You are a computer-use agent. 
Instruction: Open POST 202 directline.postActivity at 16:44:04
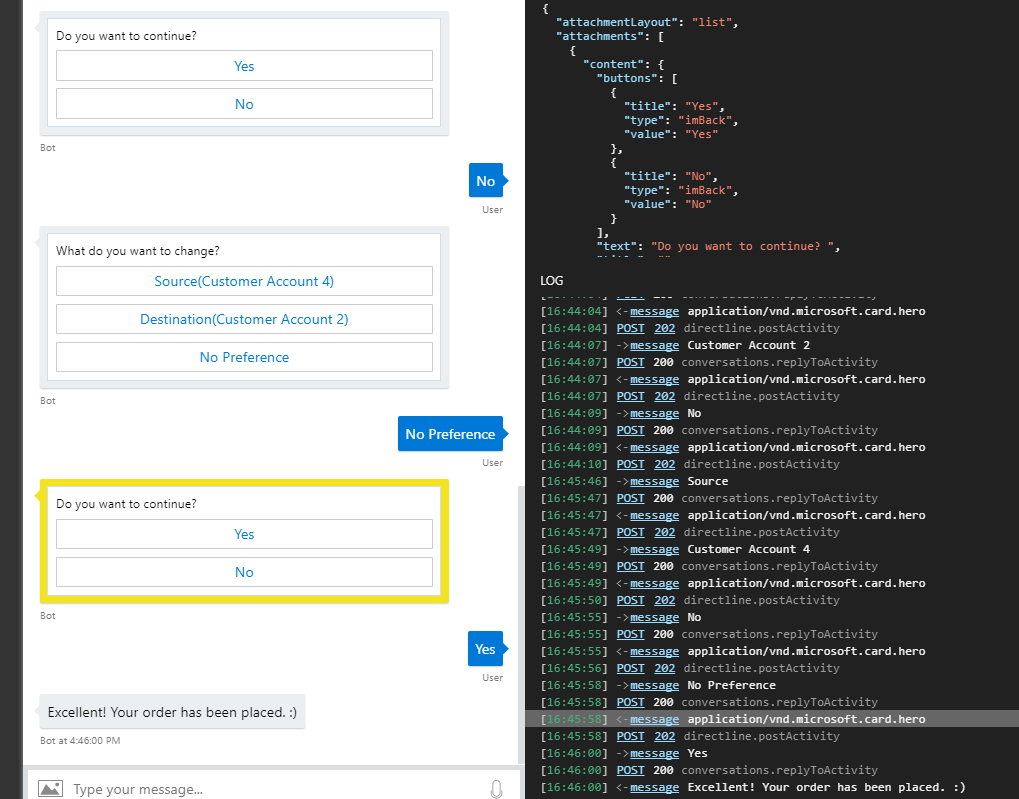664,328
